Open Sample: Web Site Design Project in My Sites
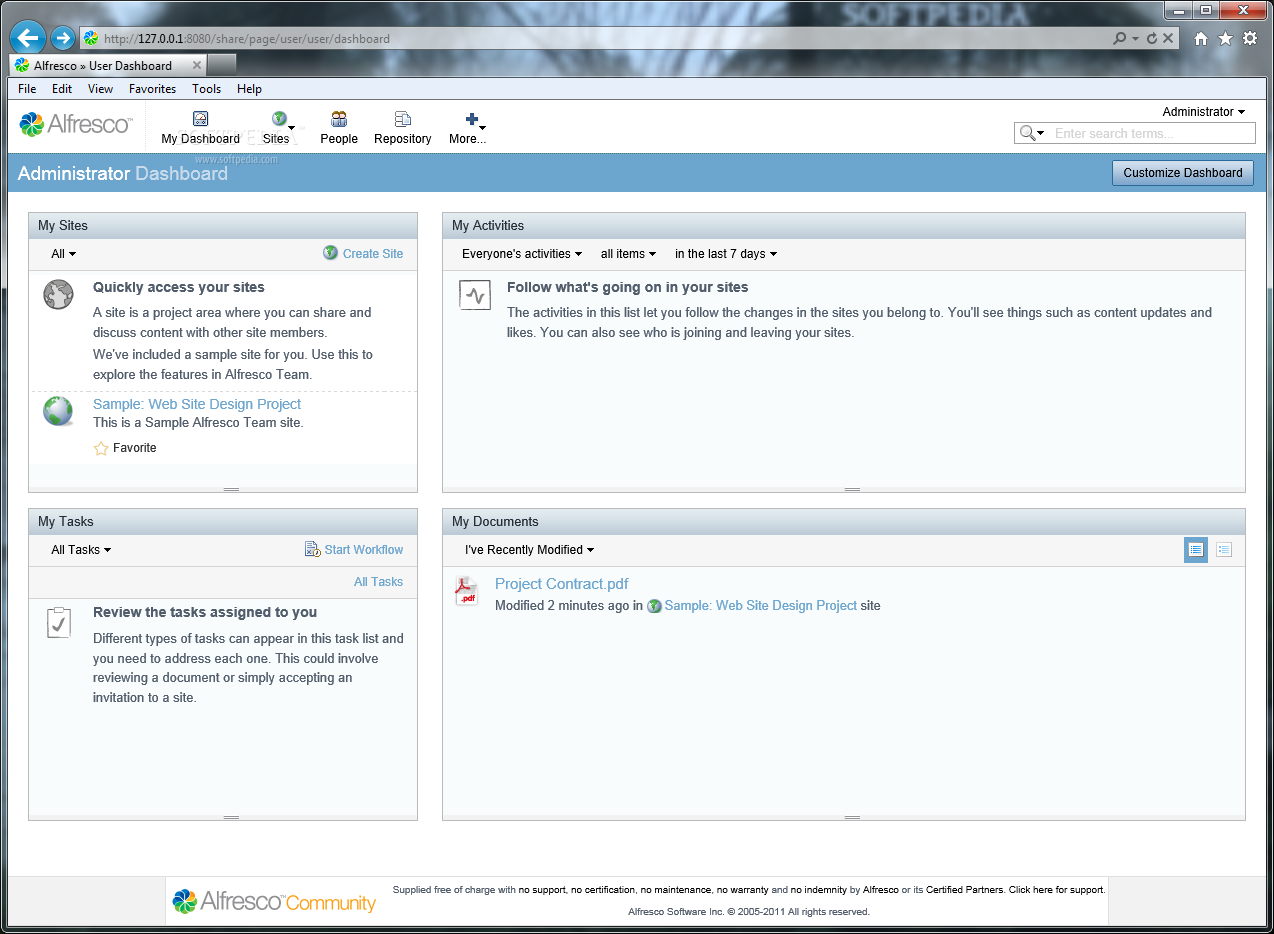Viewport: 1274px width, 934px height. tap(197, 404)
